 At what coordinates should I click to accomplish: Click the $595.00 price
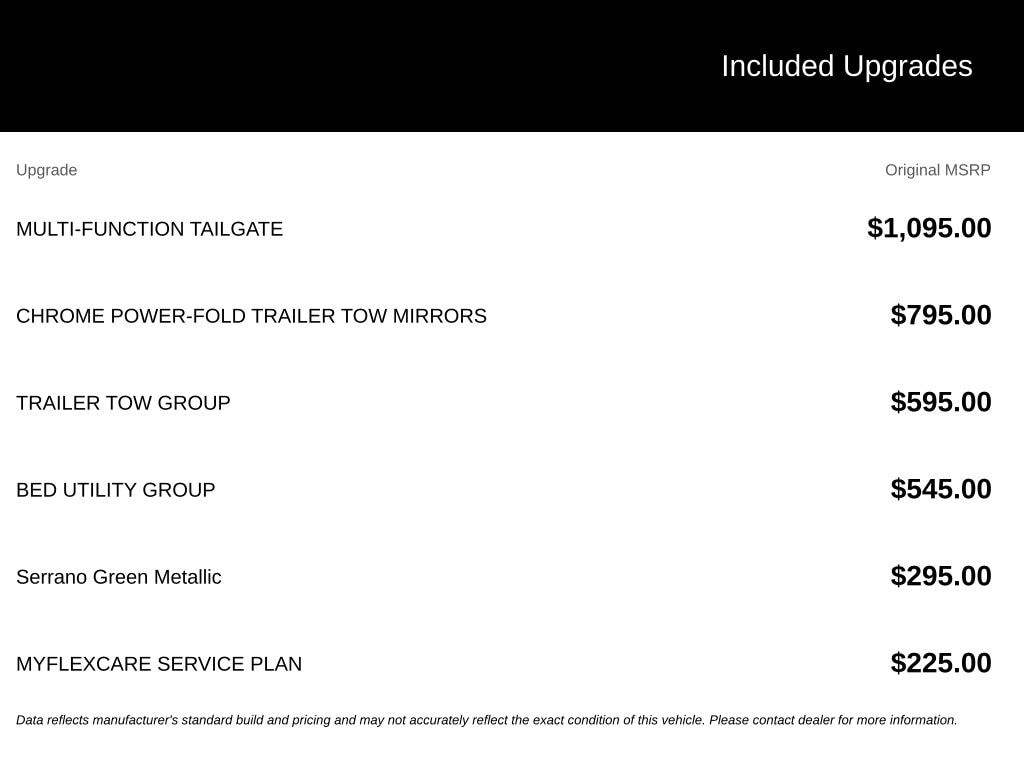pos(940,402)
